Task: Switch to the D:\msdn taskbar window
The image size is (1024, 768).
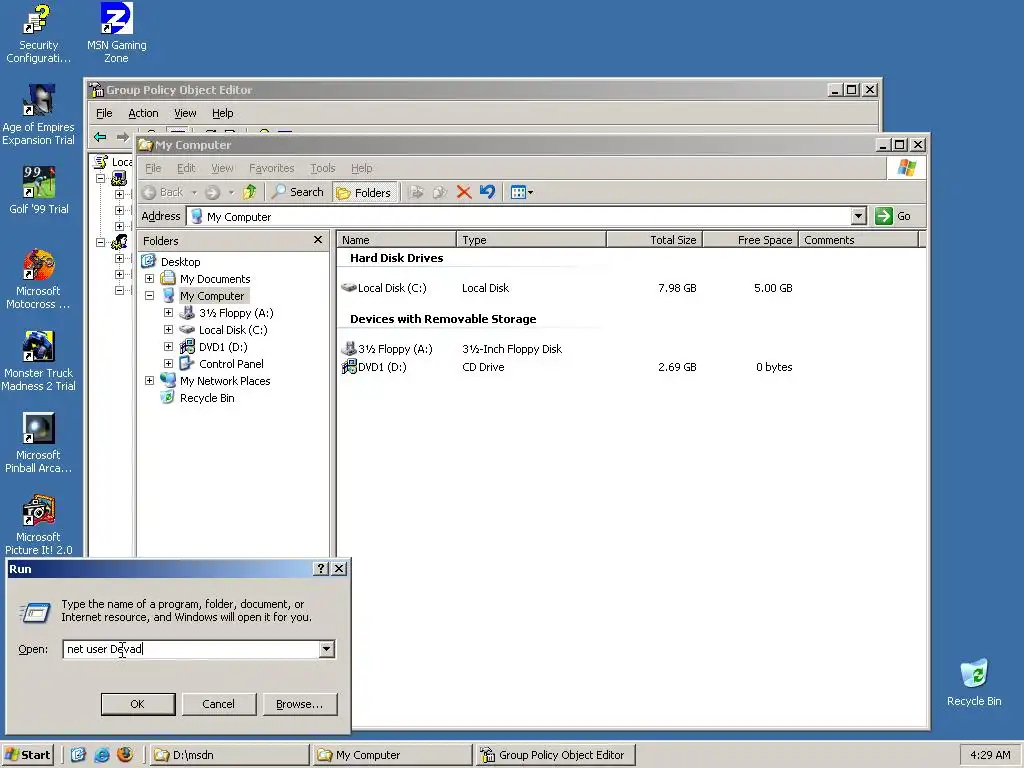Action: click(x=229, y=755)
